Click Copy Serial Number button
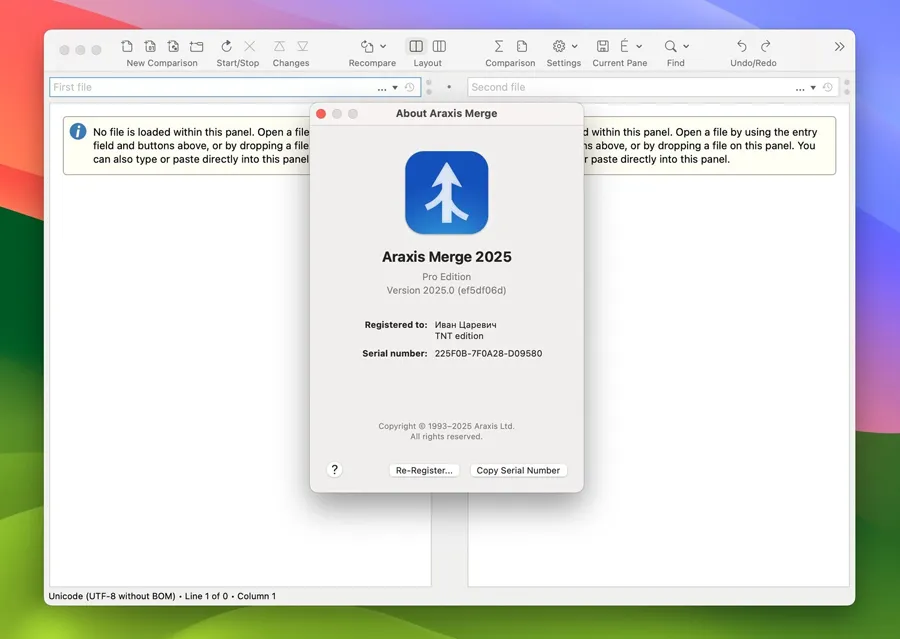The height and width of the screenshot is (639, 900). coord(518,470)
